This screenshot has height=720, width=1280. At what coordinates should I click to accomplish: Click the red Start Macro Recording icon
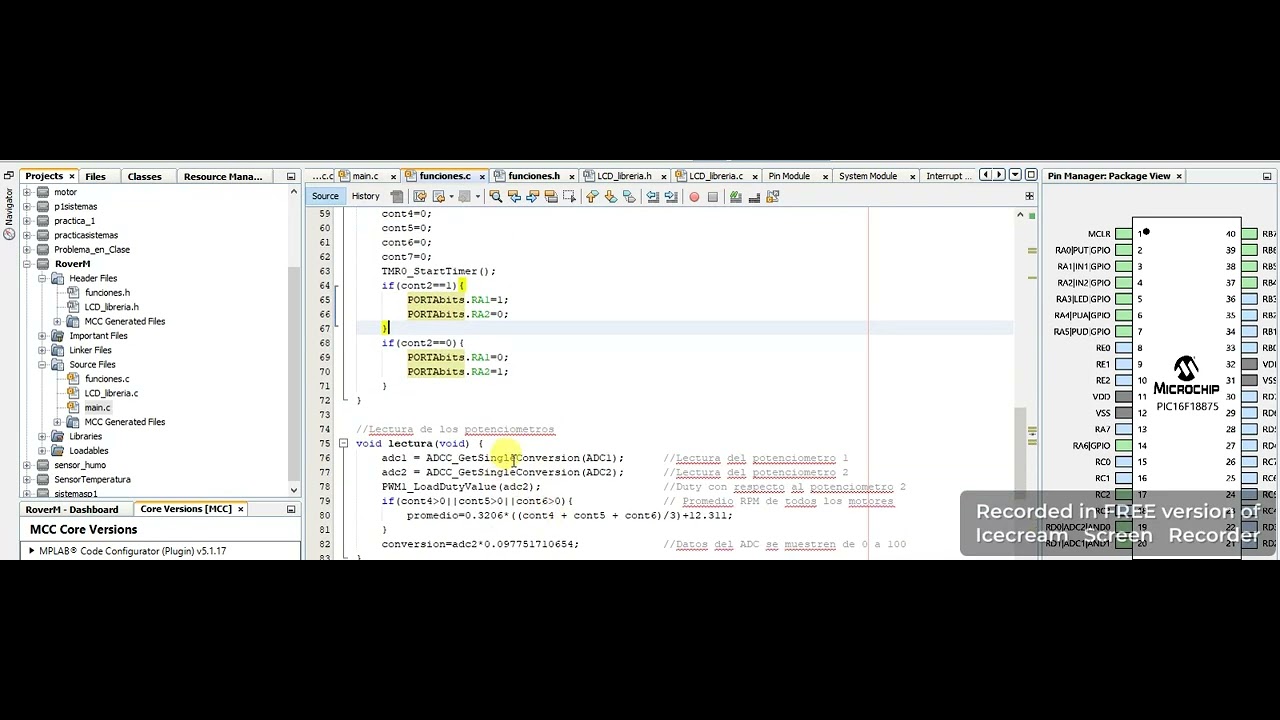click(694, 197)
